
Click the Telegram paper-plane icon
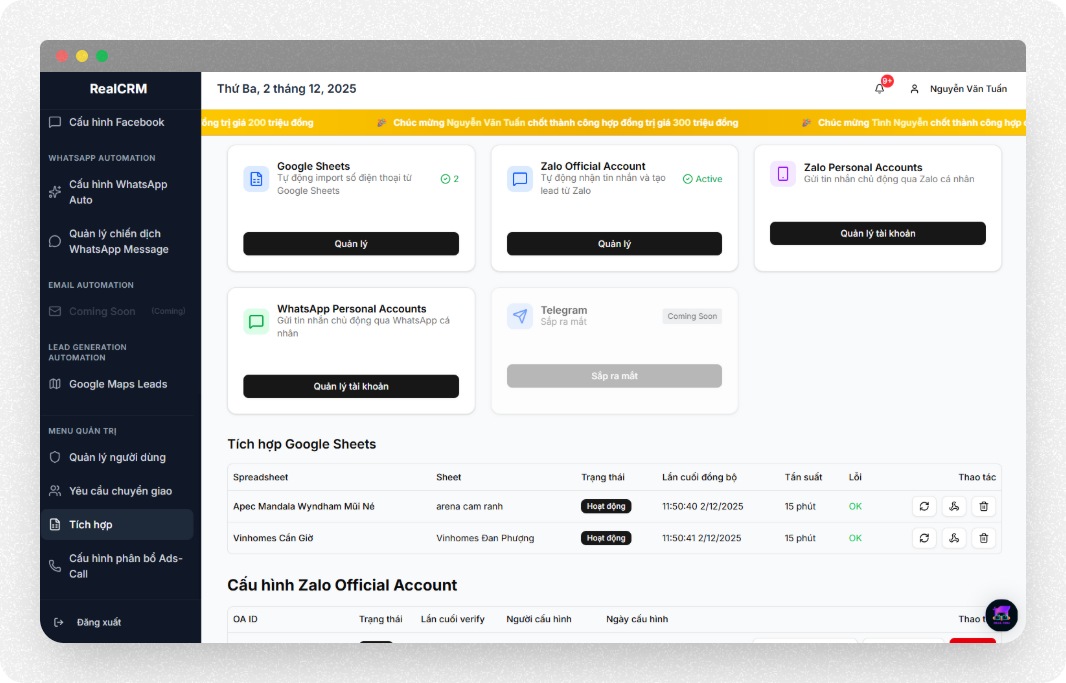(x=520, y=316)
